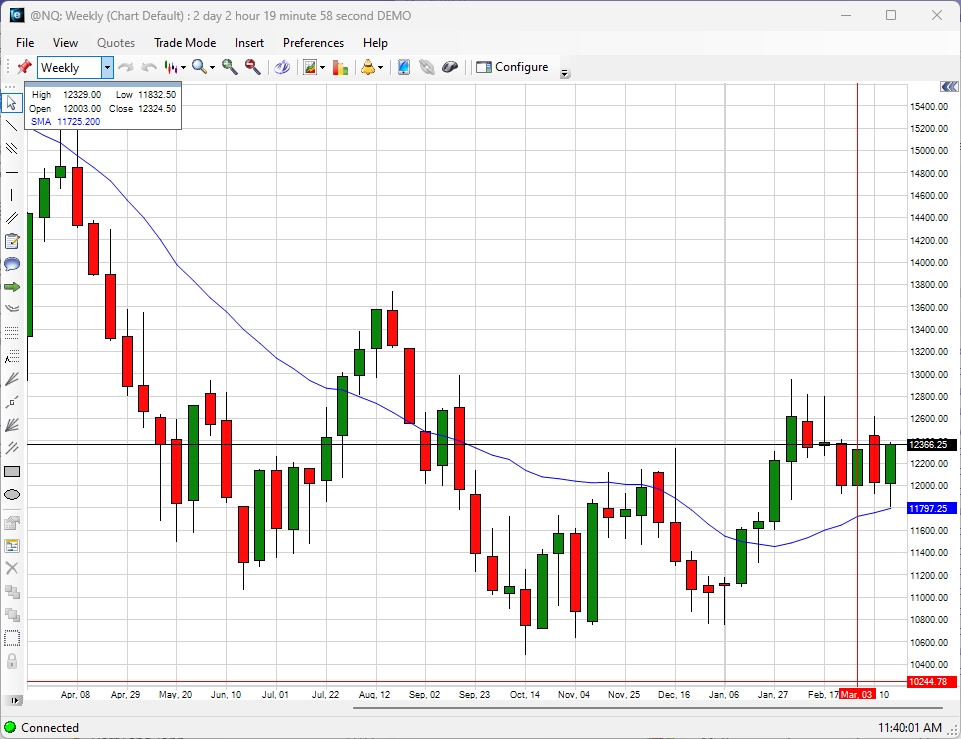Viewport: 961px width, 739px height.
Task: Open the indicators chart icon
Action: coord(310,67)
